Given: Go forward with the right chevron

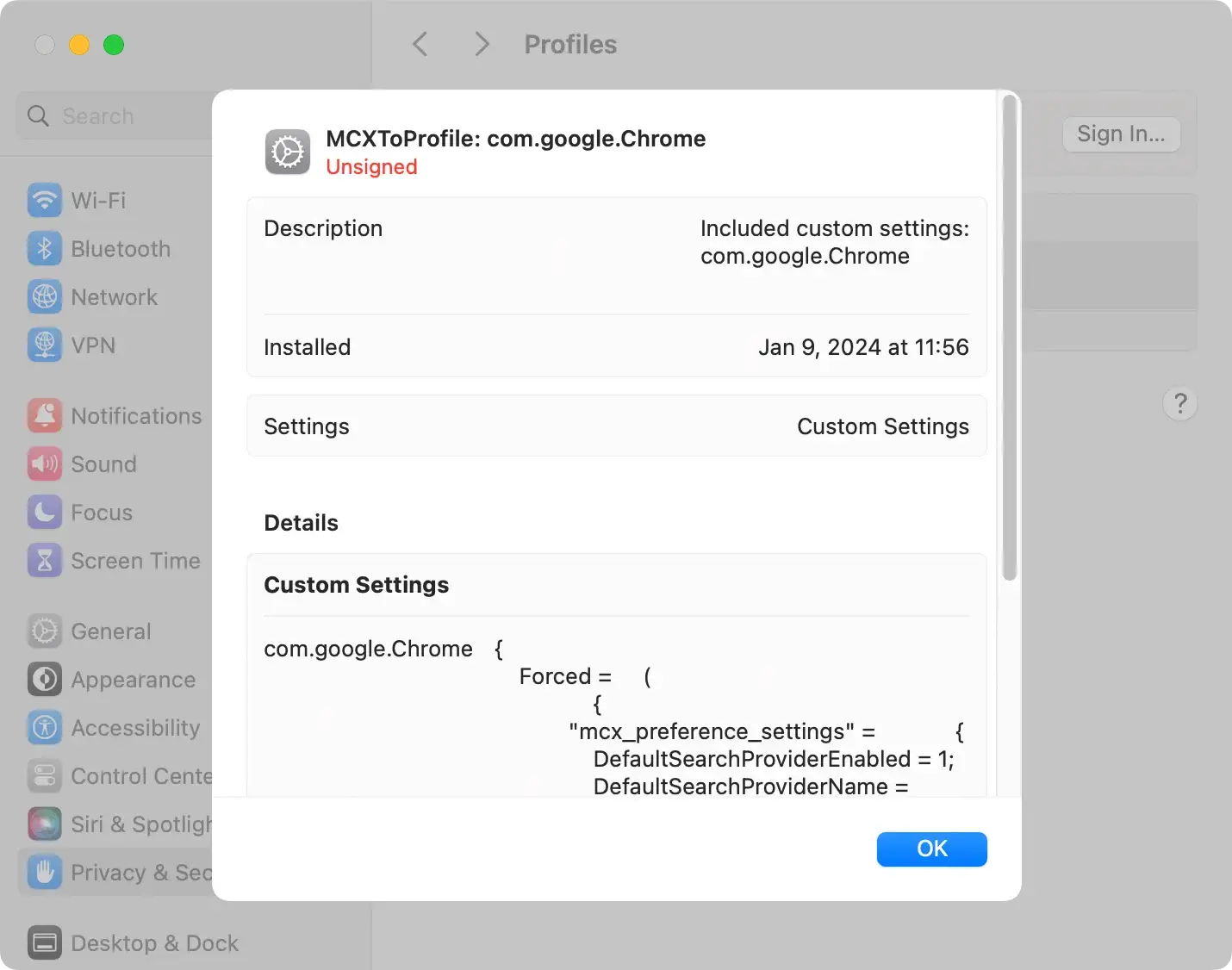Looking at the screenshot, I should (x=482, y=45).
